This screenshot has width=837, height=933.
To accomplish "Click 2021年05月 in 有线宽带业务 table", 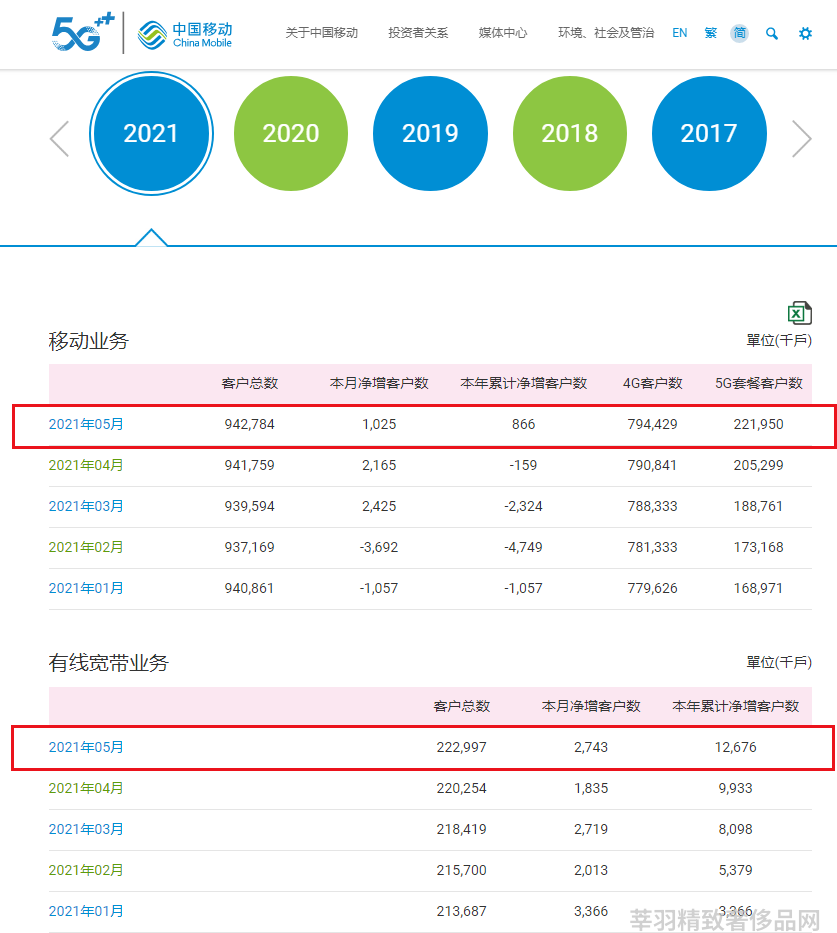I will point(86,747).
